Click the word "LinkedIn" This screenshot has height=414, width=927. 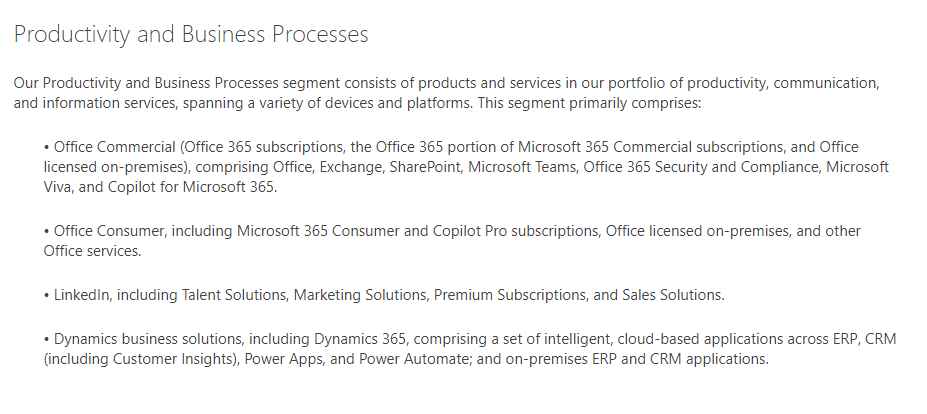(x=83, y=295)
